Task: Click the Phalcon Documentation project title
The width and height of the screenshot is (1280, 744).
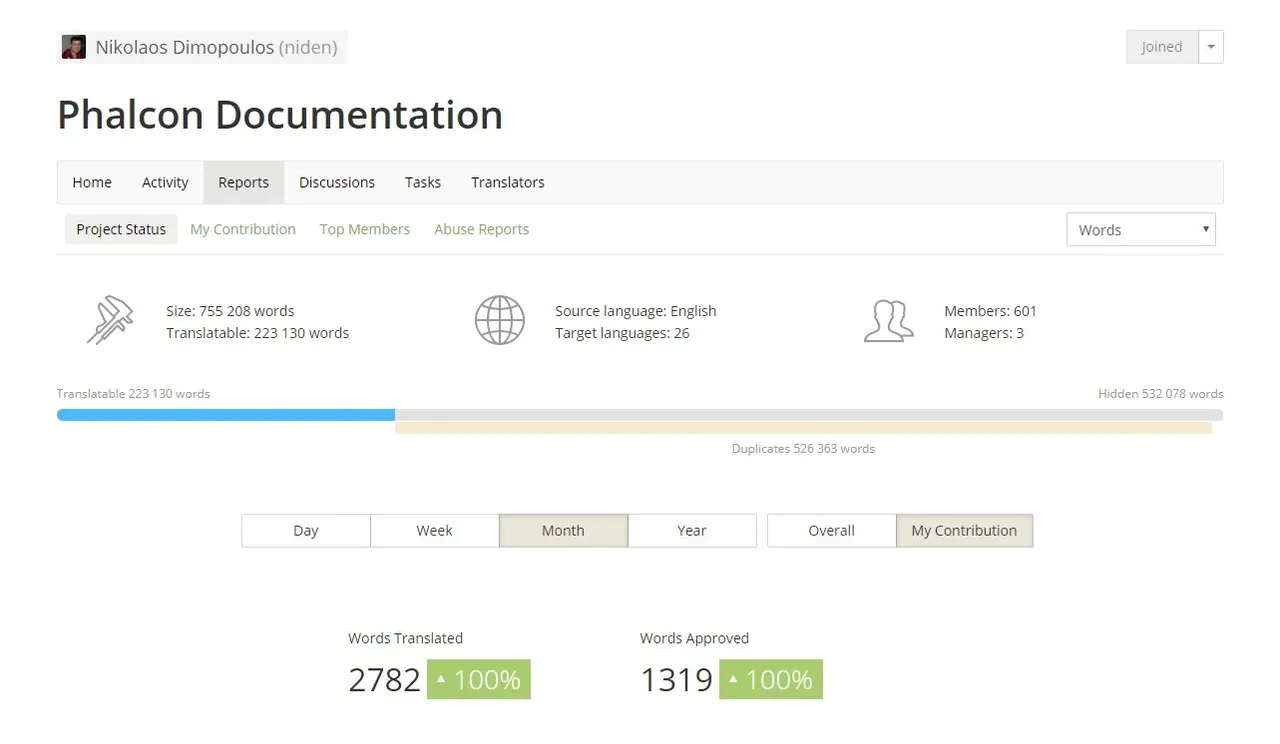Action: (x=280, y=115)
